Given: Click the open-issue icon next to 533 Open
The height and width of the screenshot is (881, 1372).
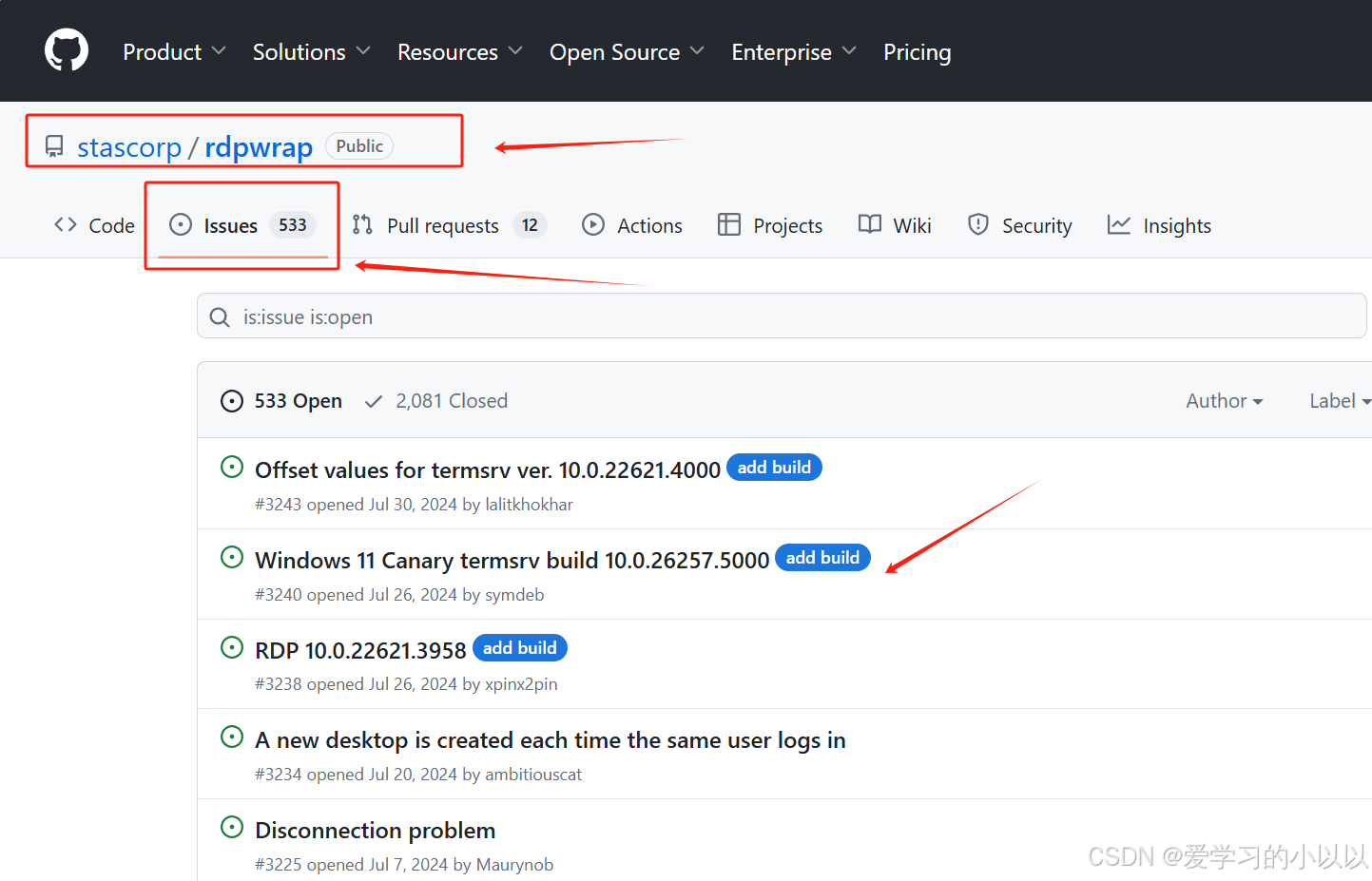Looking at the screenshot, I should (x=232, y=401).
